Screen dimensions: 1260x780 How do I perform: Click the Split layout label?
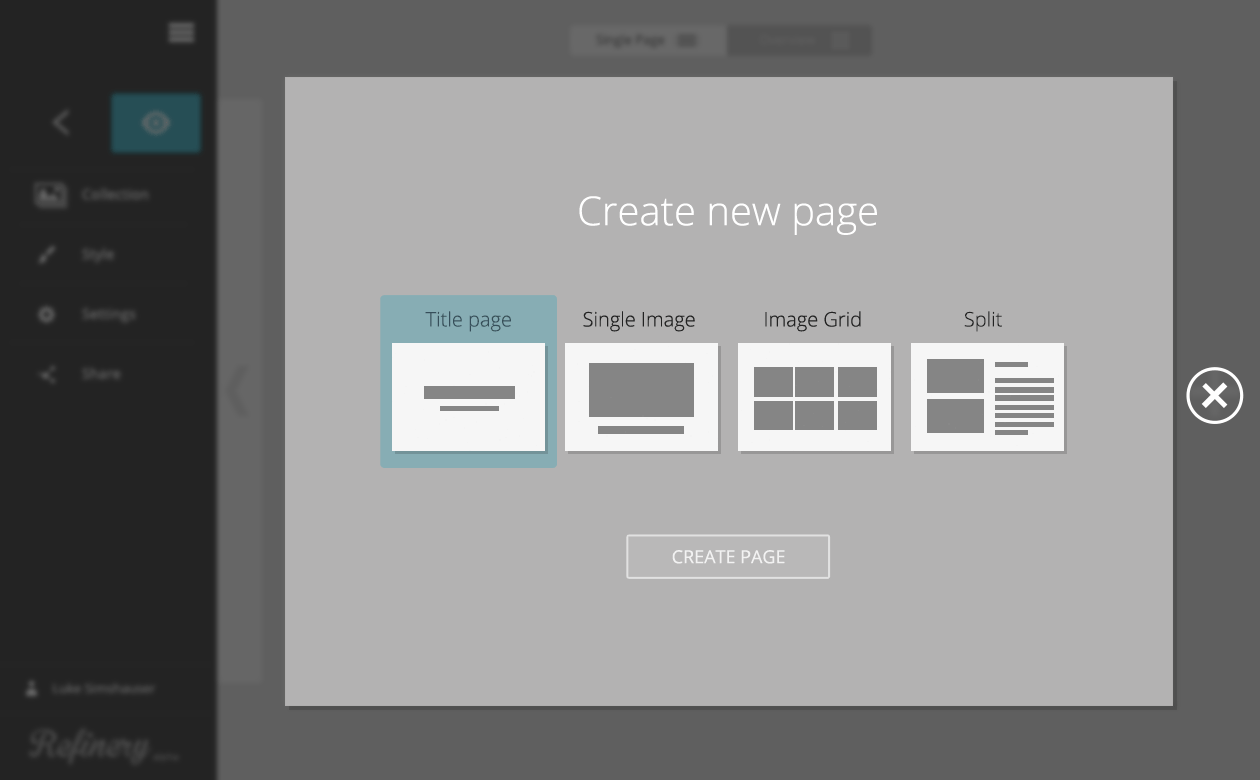[x=982, y=320]
